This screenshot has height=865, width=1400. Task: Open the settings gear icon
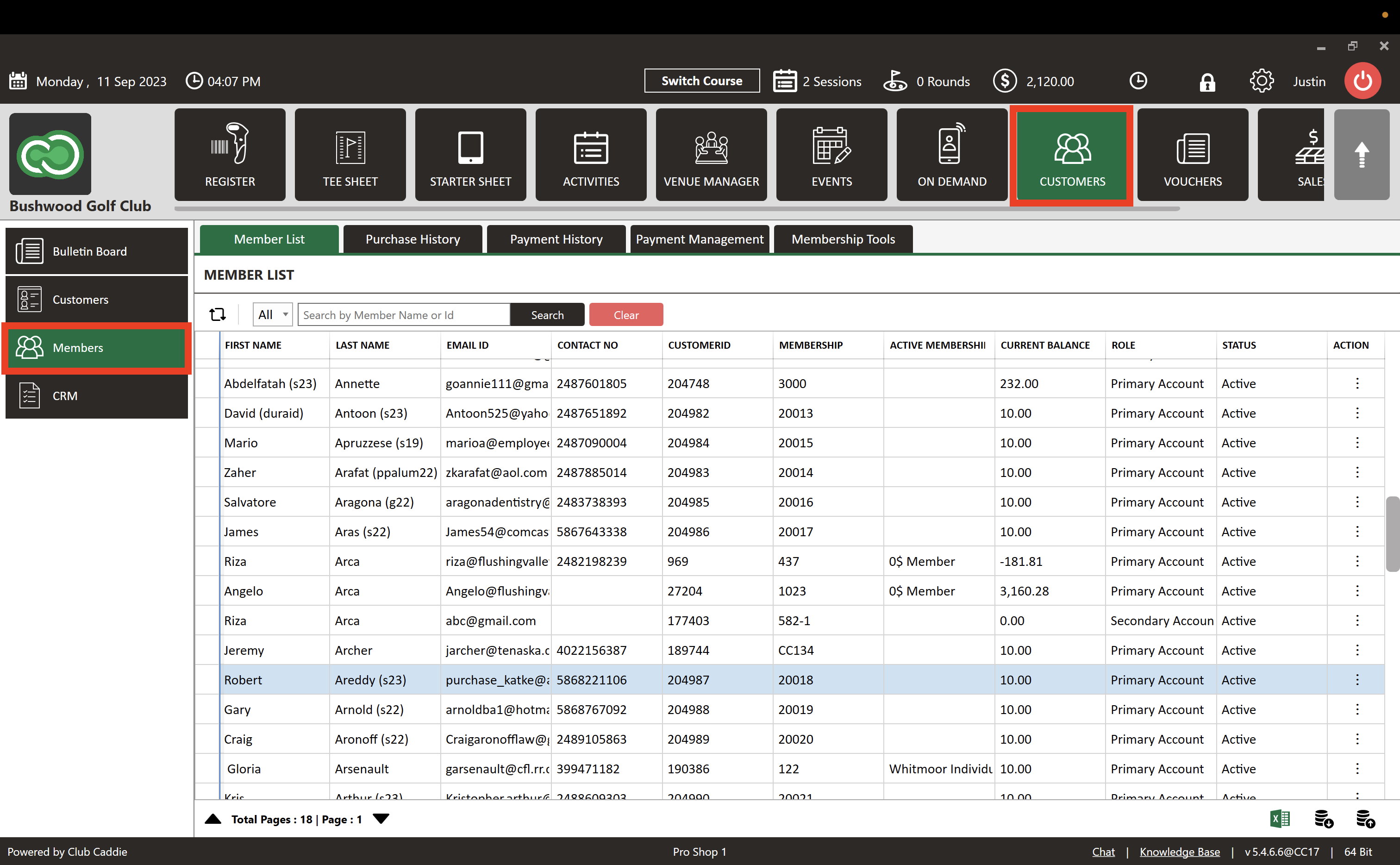point(1261,81)
